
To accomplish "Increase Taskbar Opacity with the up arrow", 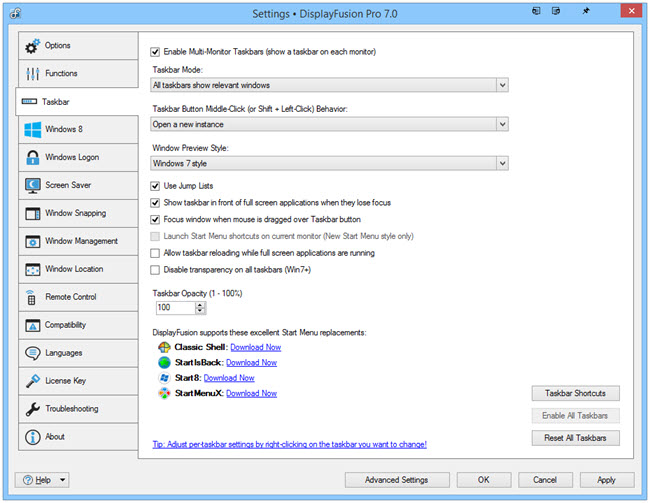I will click(200, 305).
